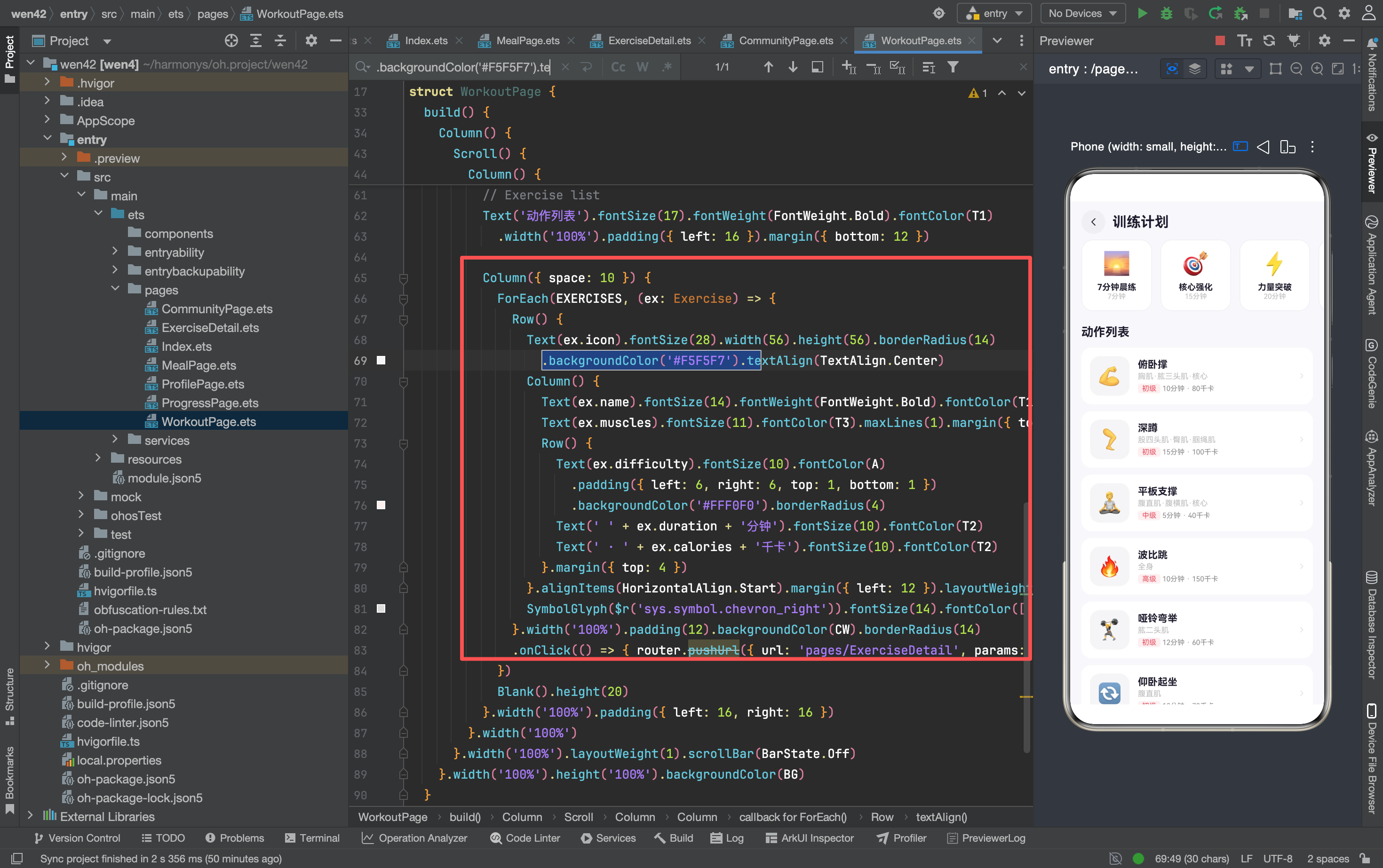Filter search results with the funnel icon

[x=954, y=67]
